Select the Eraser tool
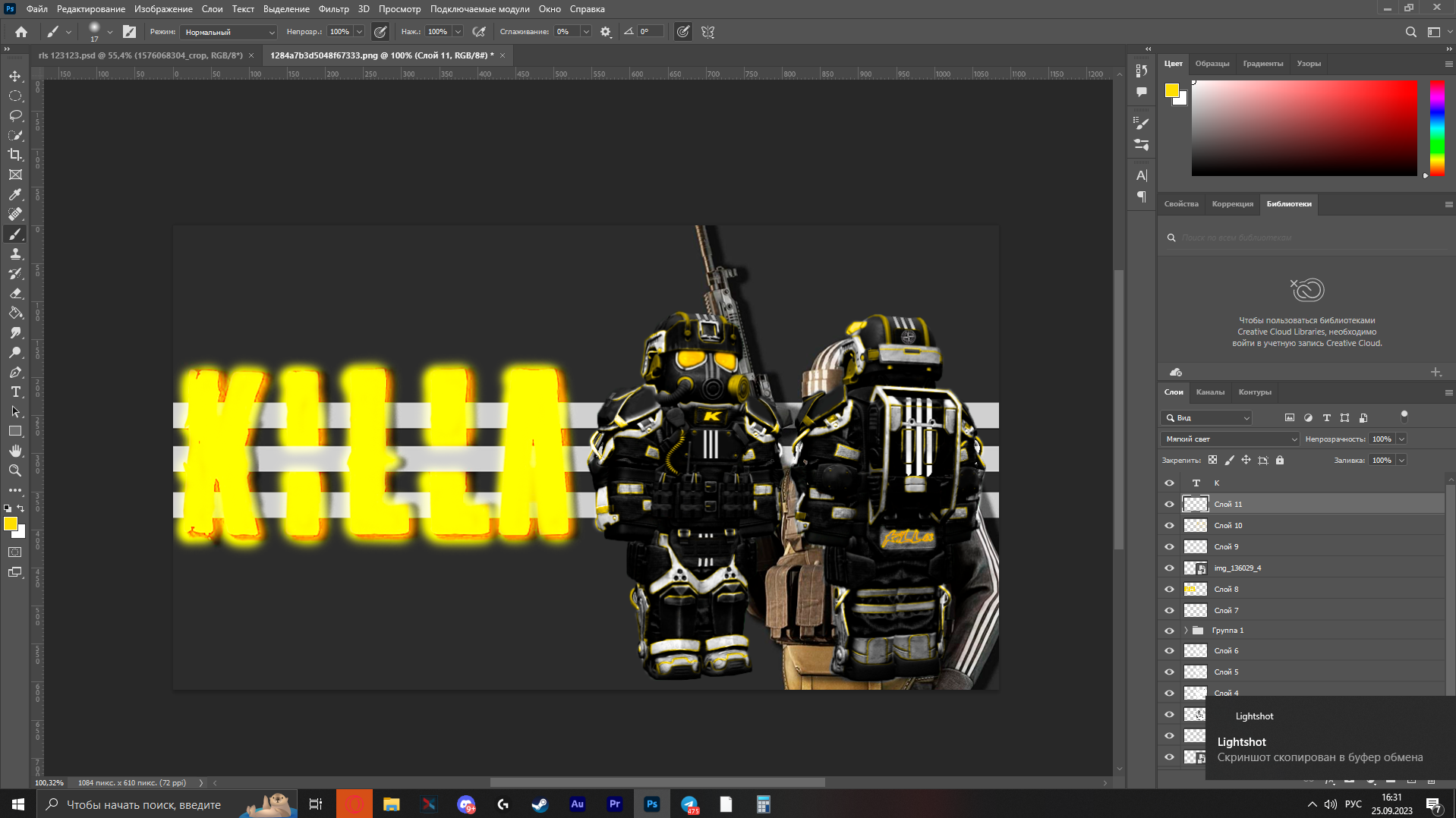This screenshot has width=1456, height=818. 15,293
